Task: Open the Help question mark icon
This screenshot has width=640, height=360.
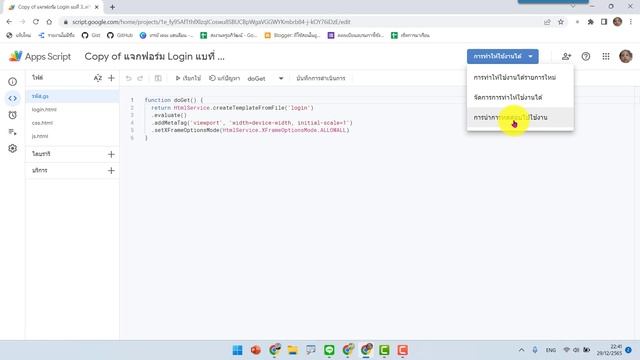Action: coord(586,56)
